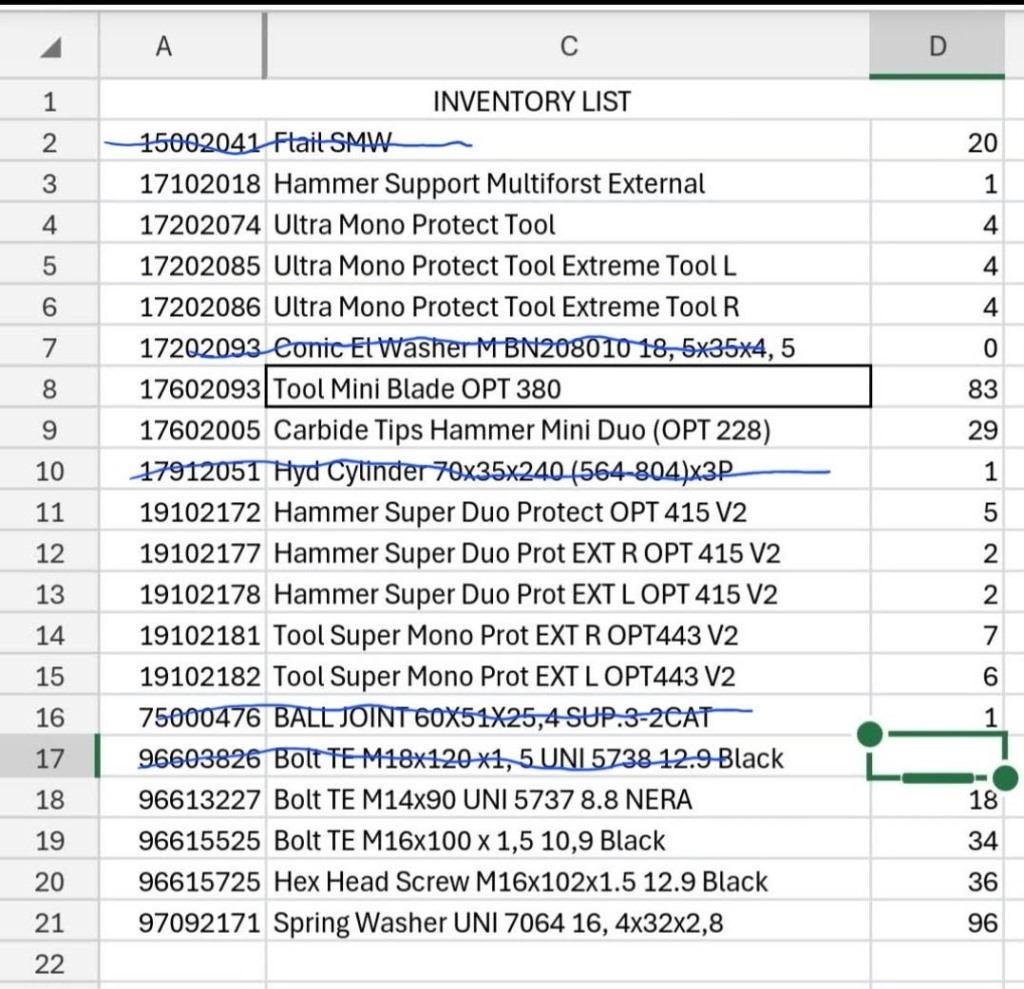Click the crossed-out Flail SMW cell
This screenshot has width=1024, height=989.
(x=567, y=143)
